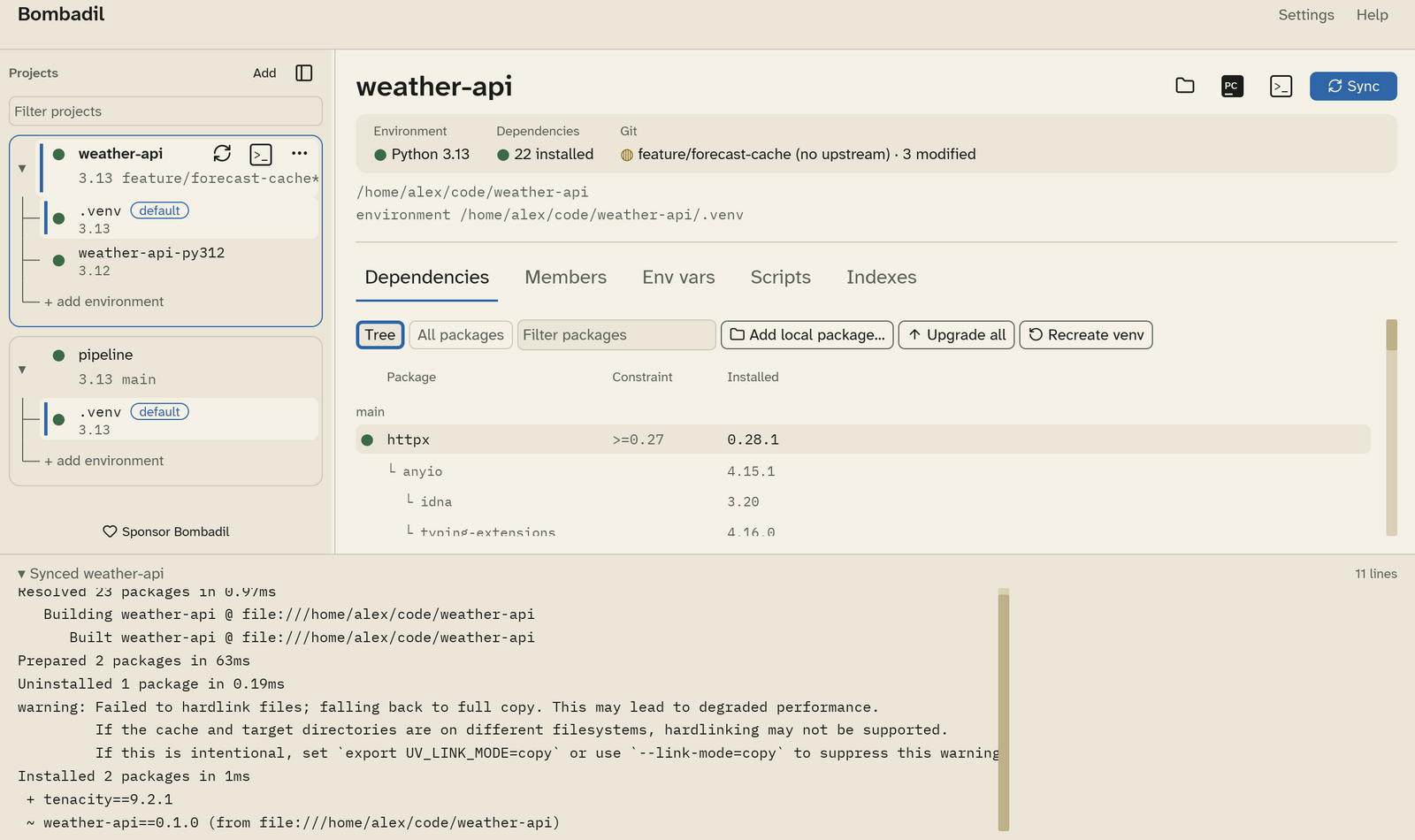Open the Scripts tab

coord(781,278)
